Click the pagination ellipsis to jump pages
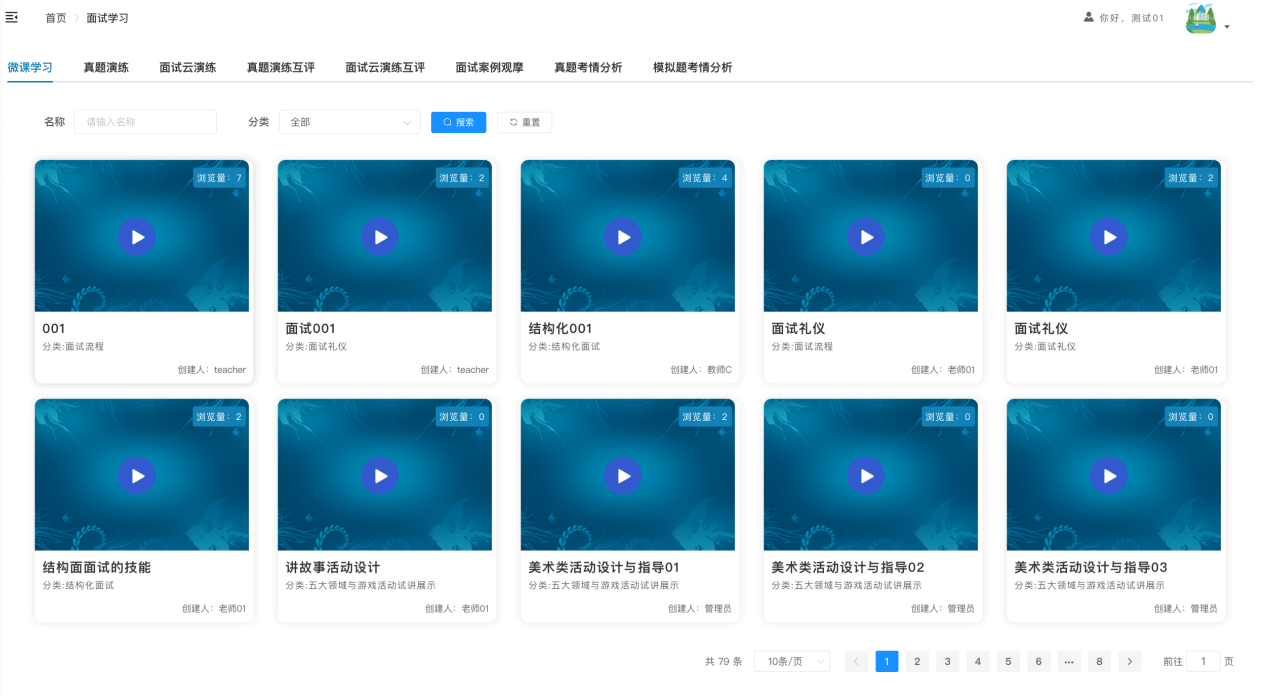The height and width of the screenshot is (696, 1267). tap(1068, 662)
